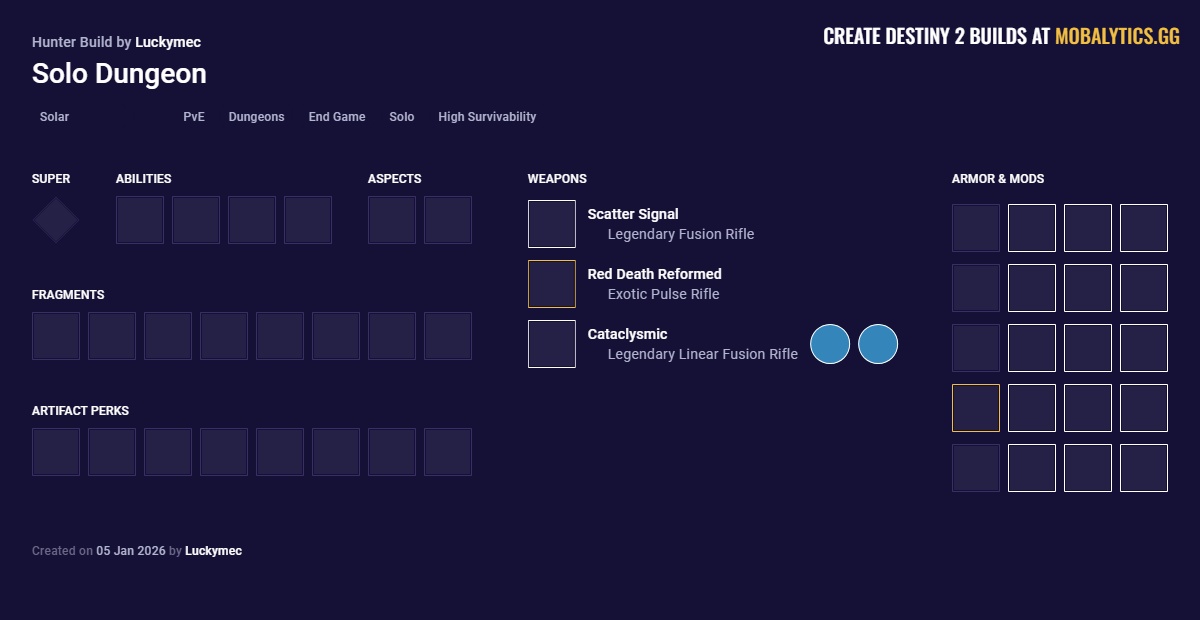
Task: Click Cataclysmic's second blue perk circle
Action: (x=878, y=343)
